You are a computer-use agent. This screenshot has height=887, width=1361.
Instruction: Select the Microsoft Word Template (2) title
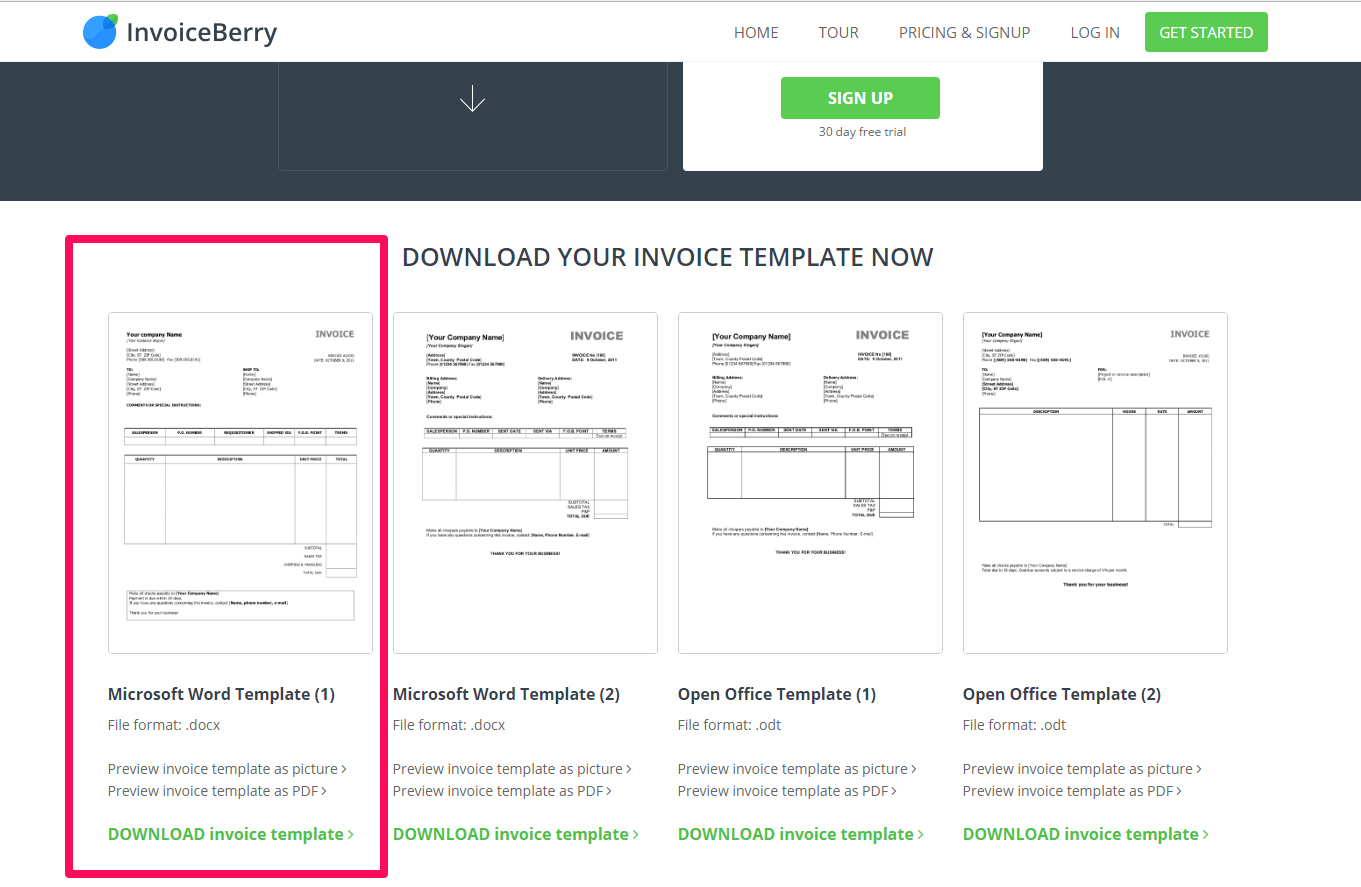(x=506, y=694)
